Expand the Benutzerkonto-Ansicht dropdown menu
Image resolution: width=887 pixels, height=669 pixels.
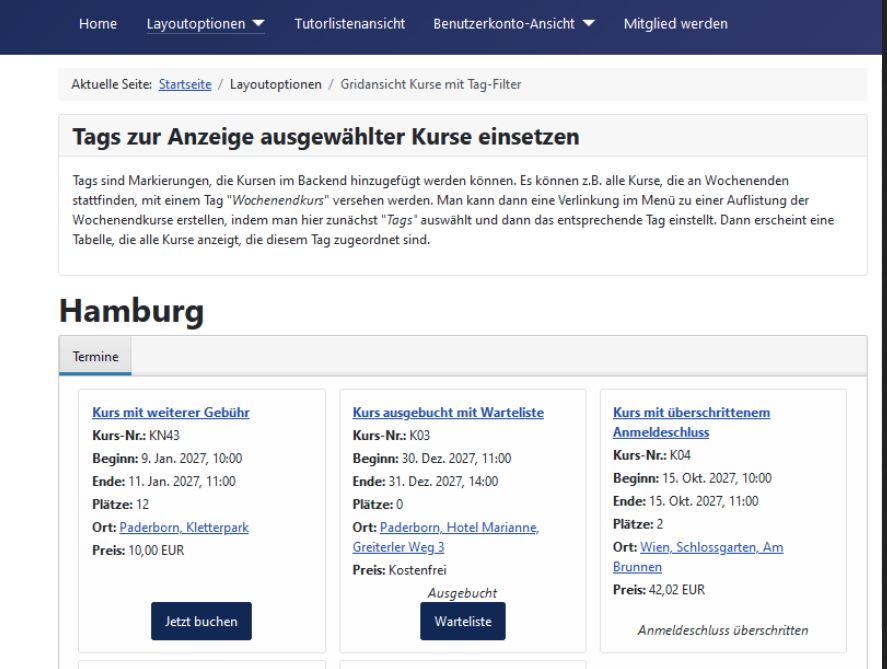513,23
